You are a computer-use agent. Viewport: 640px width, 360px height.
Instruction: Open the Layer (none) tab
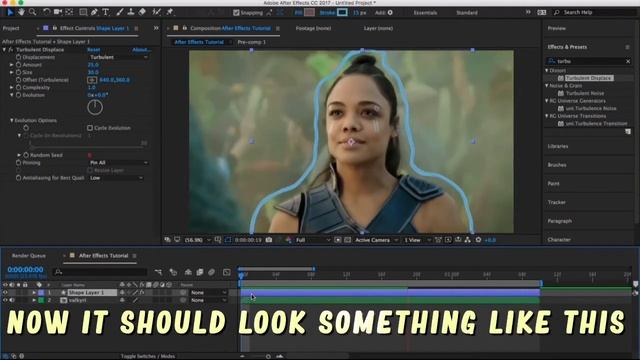click(378, 29)
